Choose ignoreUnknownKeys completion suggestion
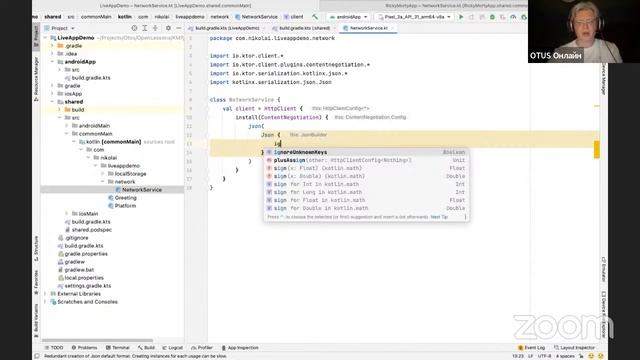The height and width of the screenshot is (360, 640). coord(366,152)
